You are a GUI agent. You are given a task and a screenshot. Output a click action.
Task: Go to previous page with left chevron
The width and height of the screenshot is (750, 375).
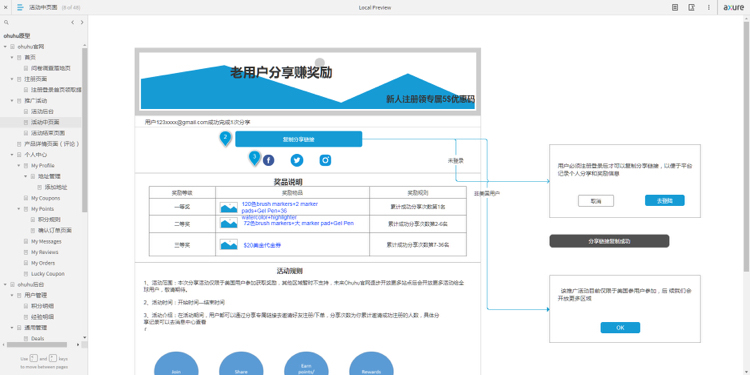coord(72,22)
